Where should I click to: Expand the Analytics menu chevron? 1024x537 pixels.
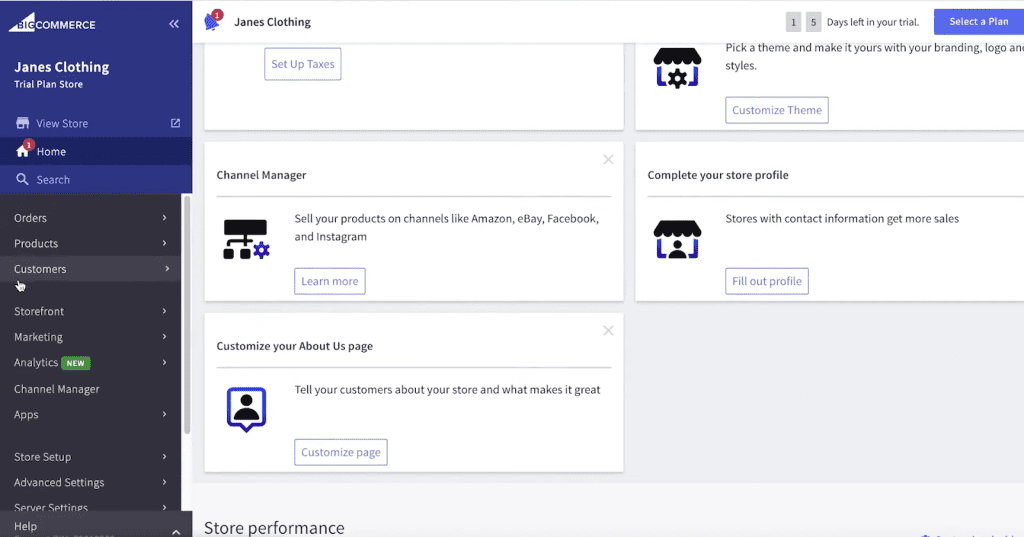pos(165,362)
